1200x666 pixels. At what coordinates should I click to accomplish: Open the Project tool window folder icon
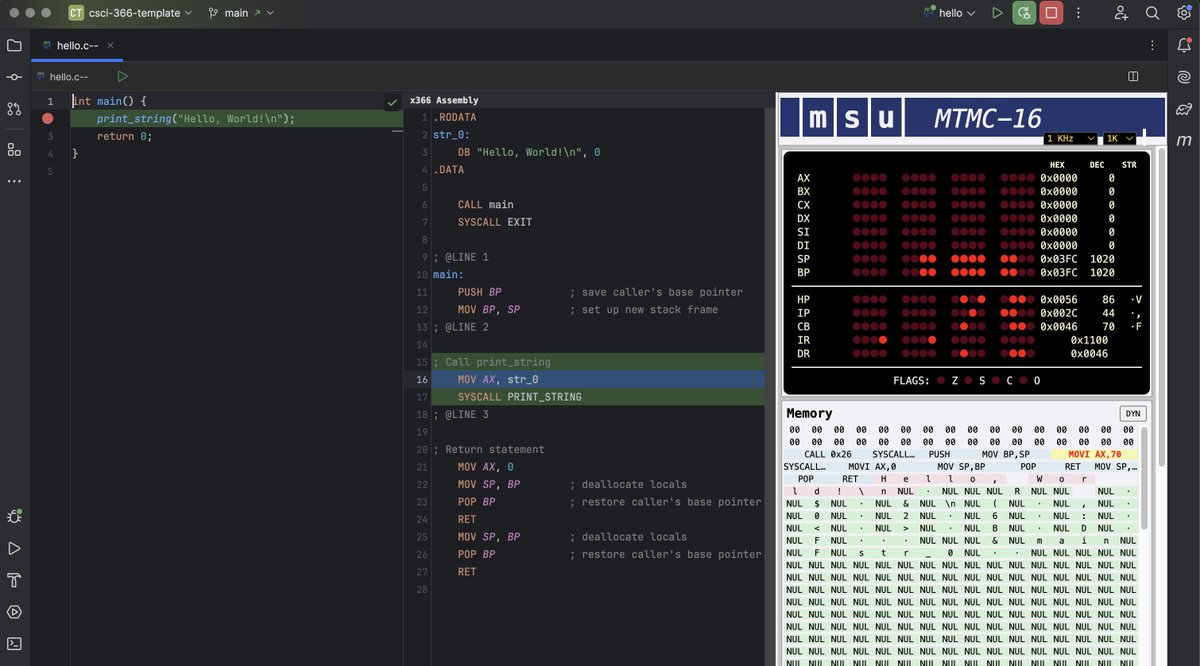pos(14,45)
